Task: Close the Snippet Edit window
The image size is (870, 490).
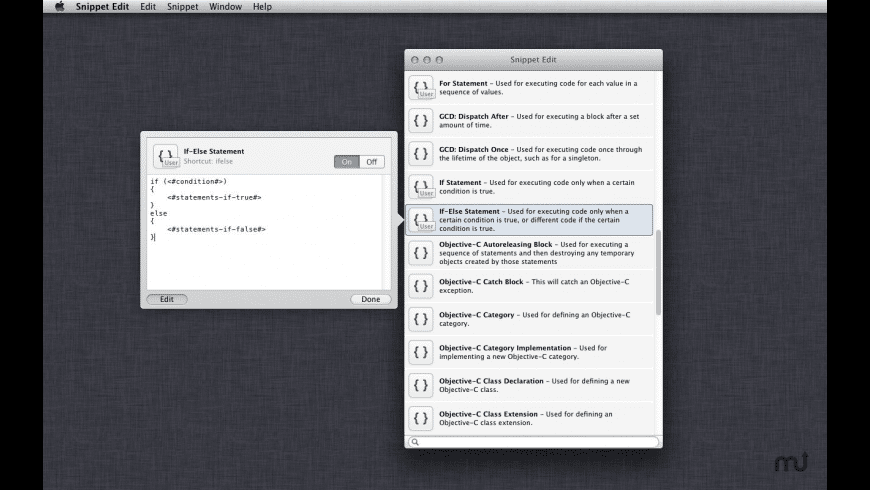Action: pyautogui.click(x=414, y=59)
